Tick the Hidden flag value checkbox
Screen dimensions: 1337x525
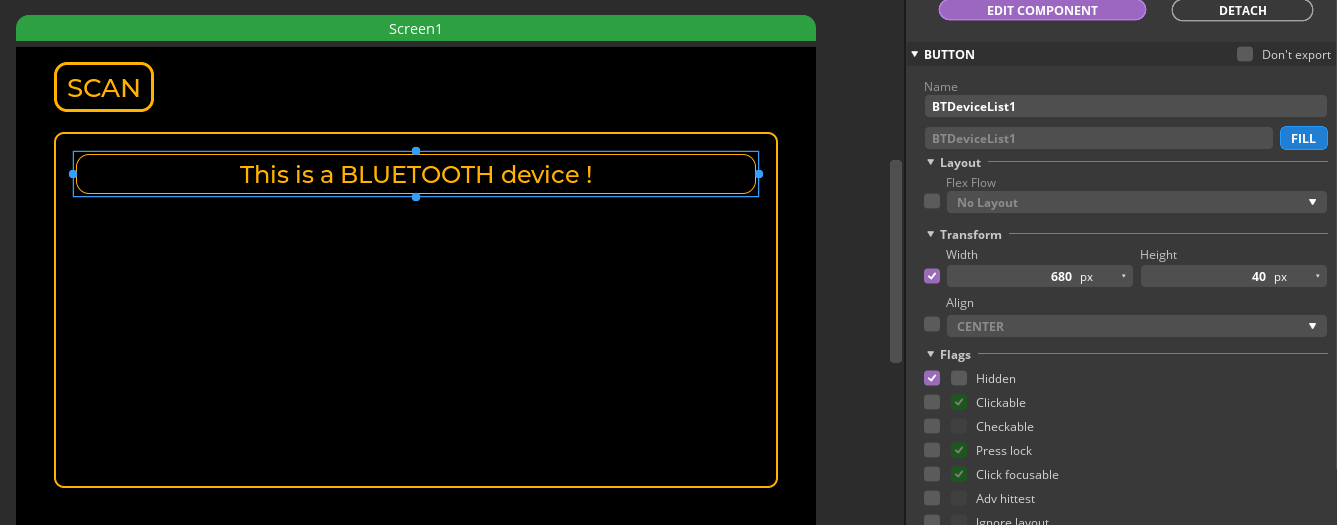click(959, 378)
